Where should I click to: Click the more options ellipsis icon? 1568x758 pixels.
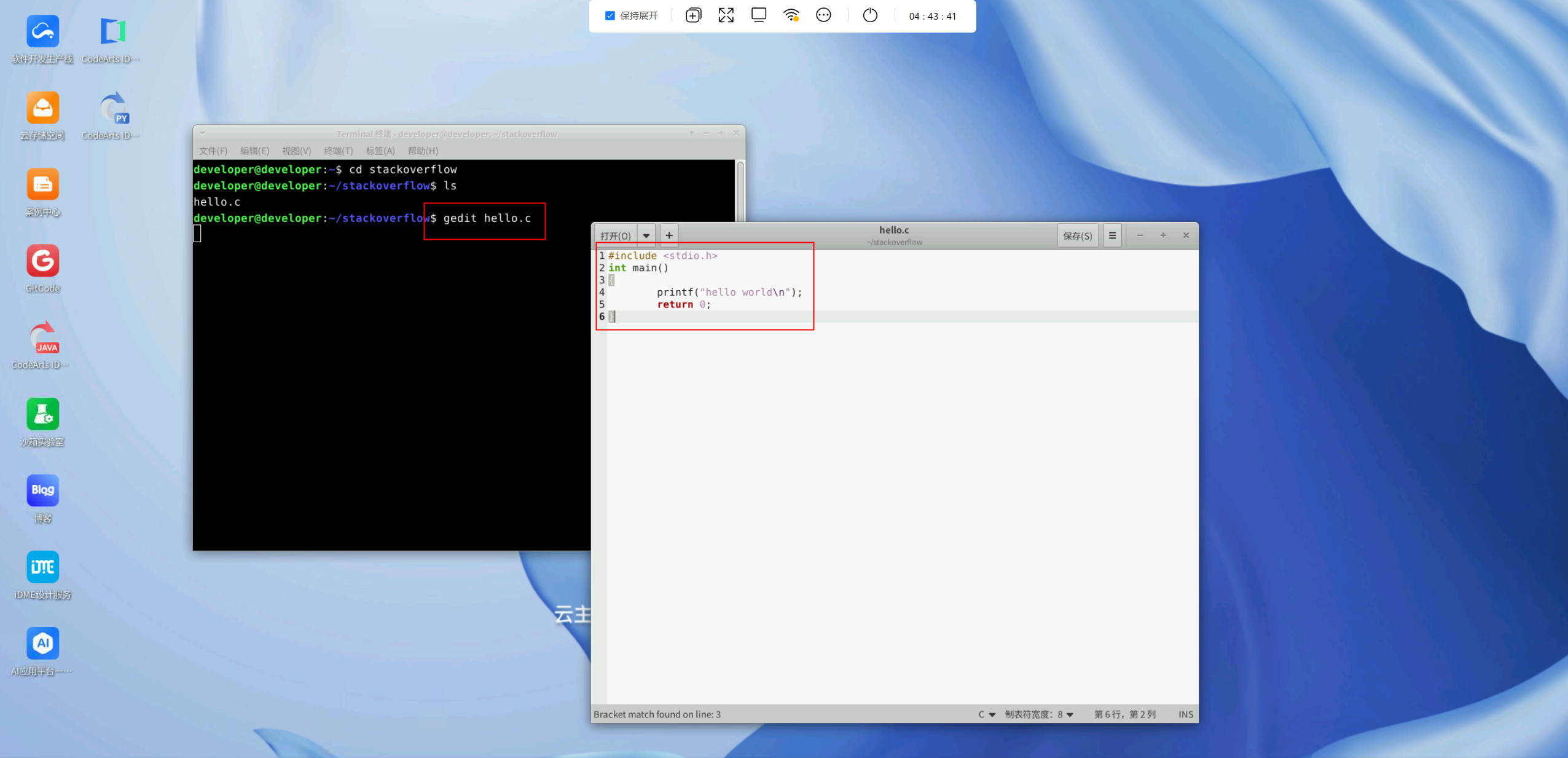click(823, 15)
